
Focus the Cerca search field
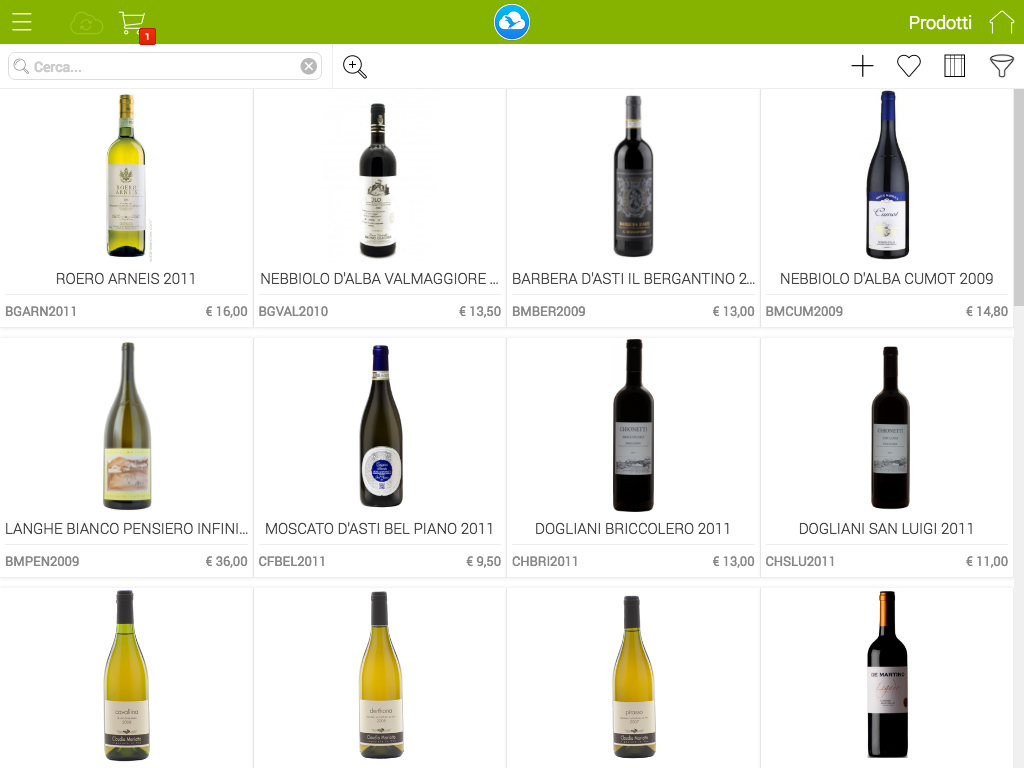pos(165,67)
